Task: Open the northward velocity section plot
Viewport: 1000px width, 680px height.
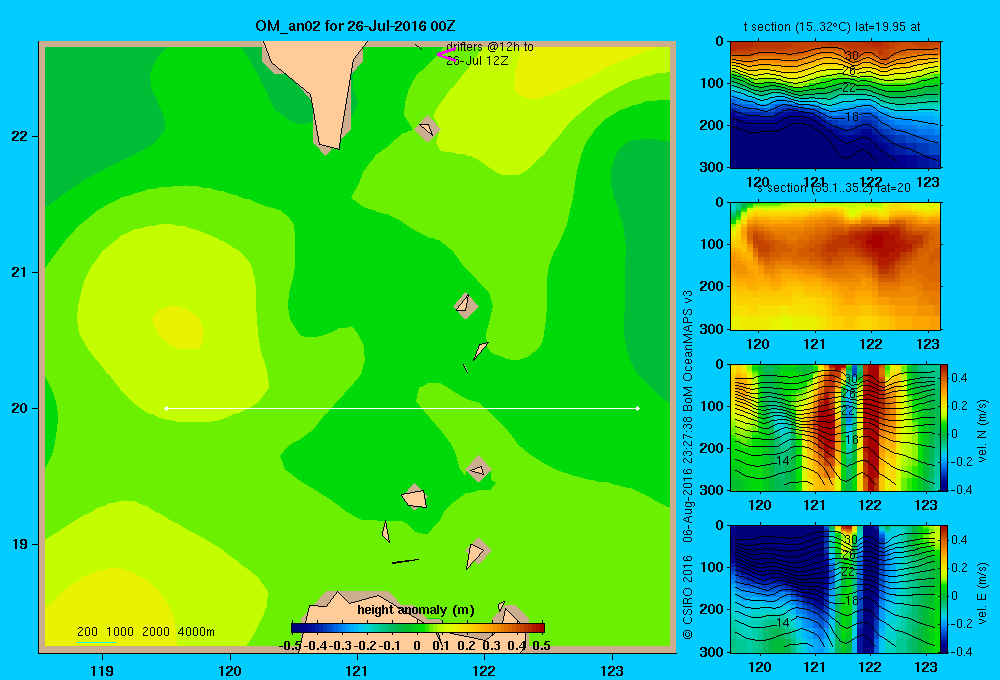Action: click(x=835, y=427)
